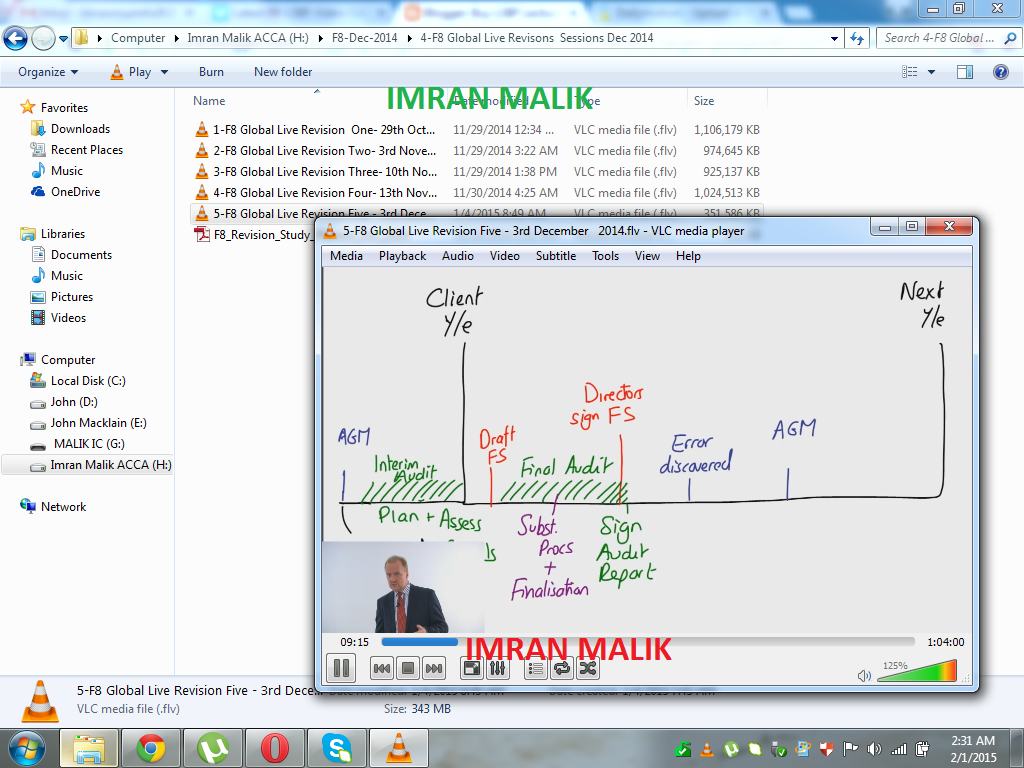This screenshot has width=1024, height=768.
Task: Toggle VLC fullscreen video button
Action: coord(472,668)
